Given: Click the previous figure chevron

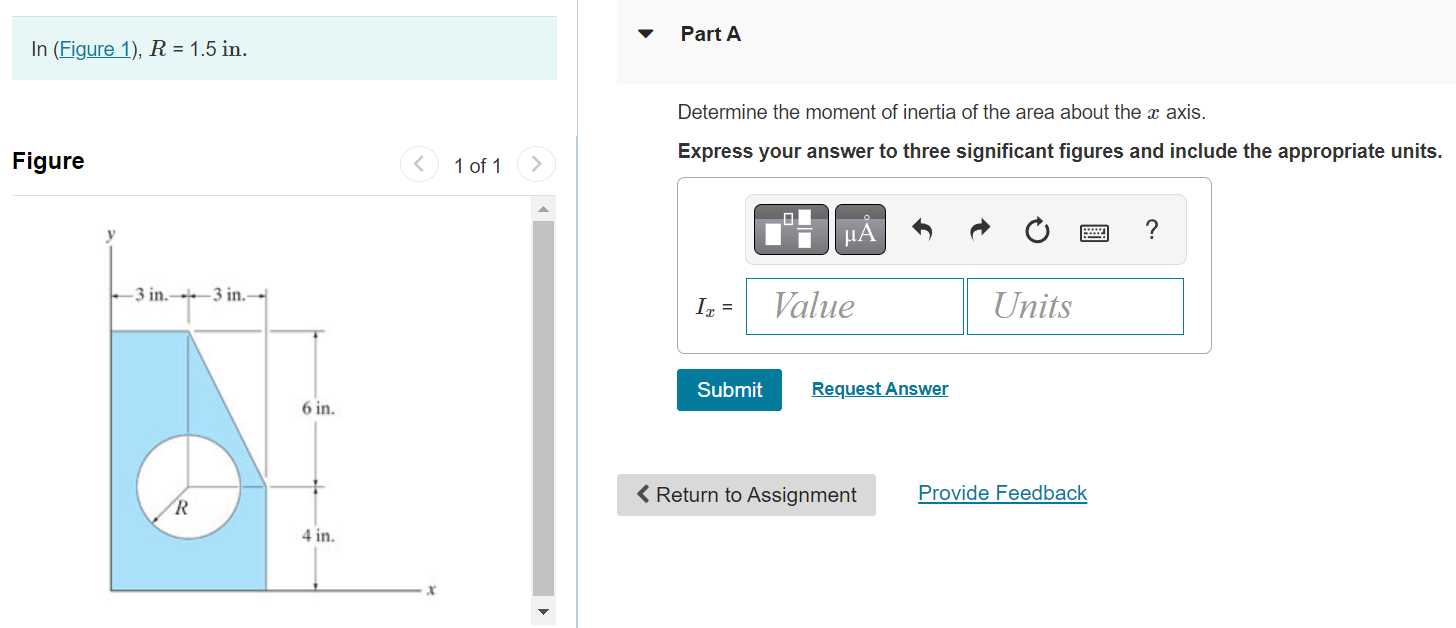Looking at the screenshot, I should pos(419,164).
